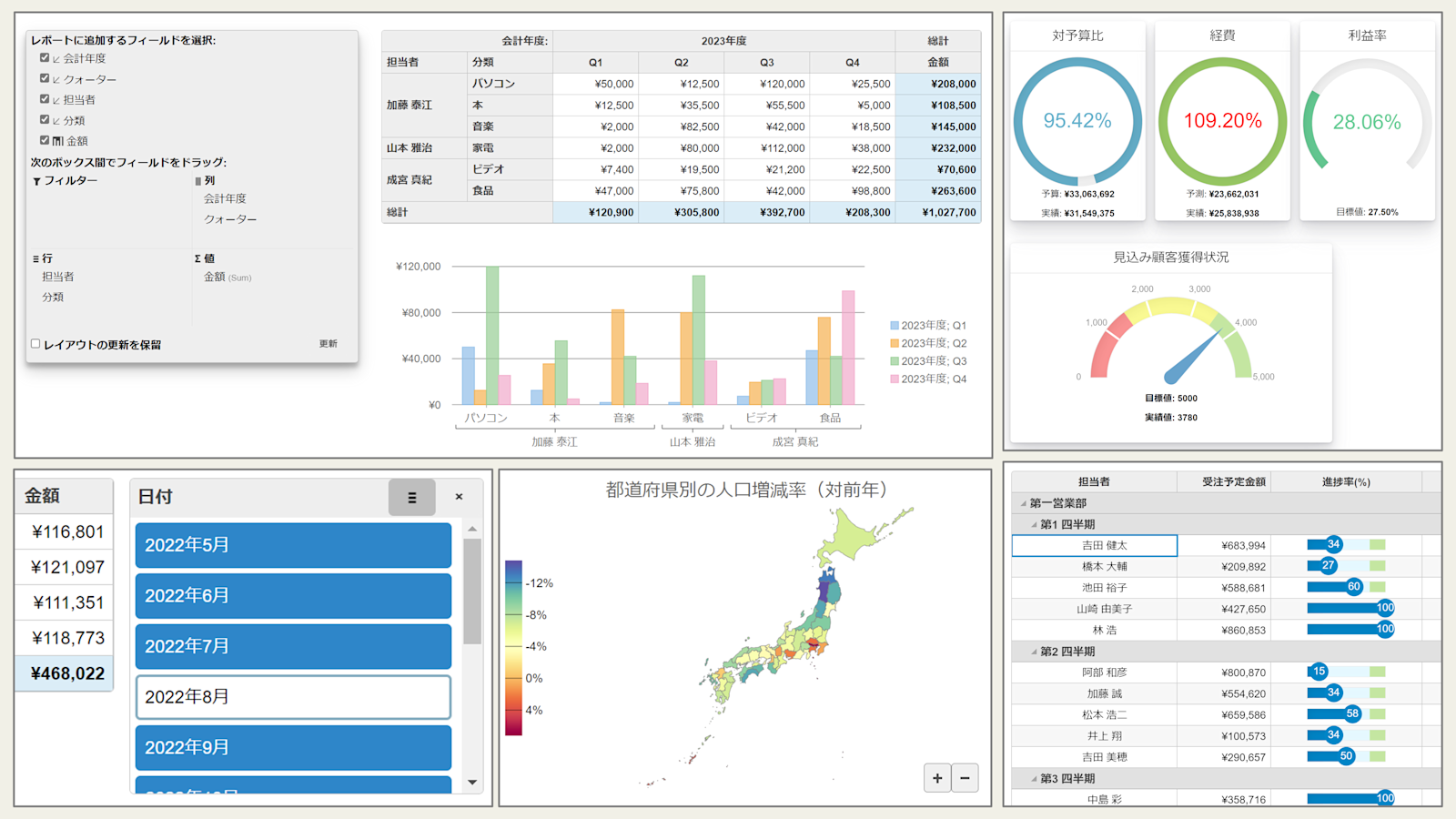This screenshot has width=1456, height=819.
Task: Collapse the 第一営業部 group
Action: pyautogui.click(x=1024, y=503)
